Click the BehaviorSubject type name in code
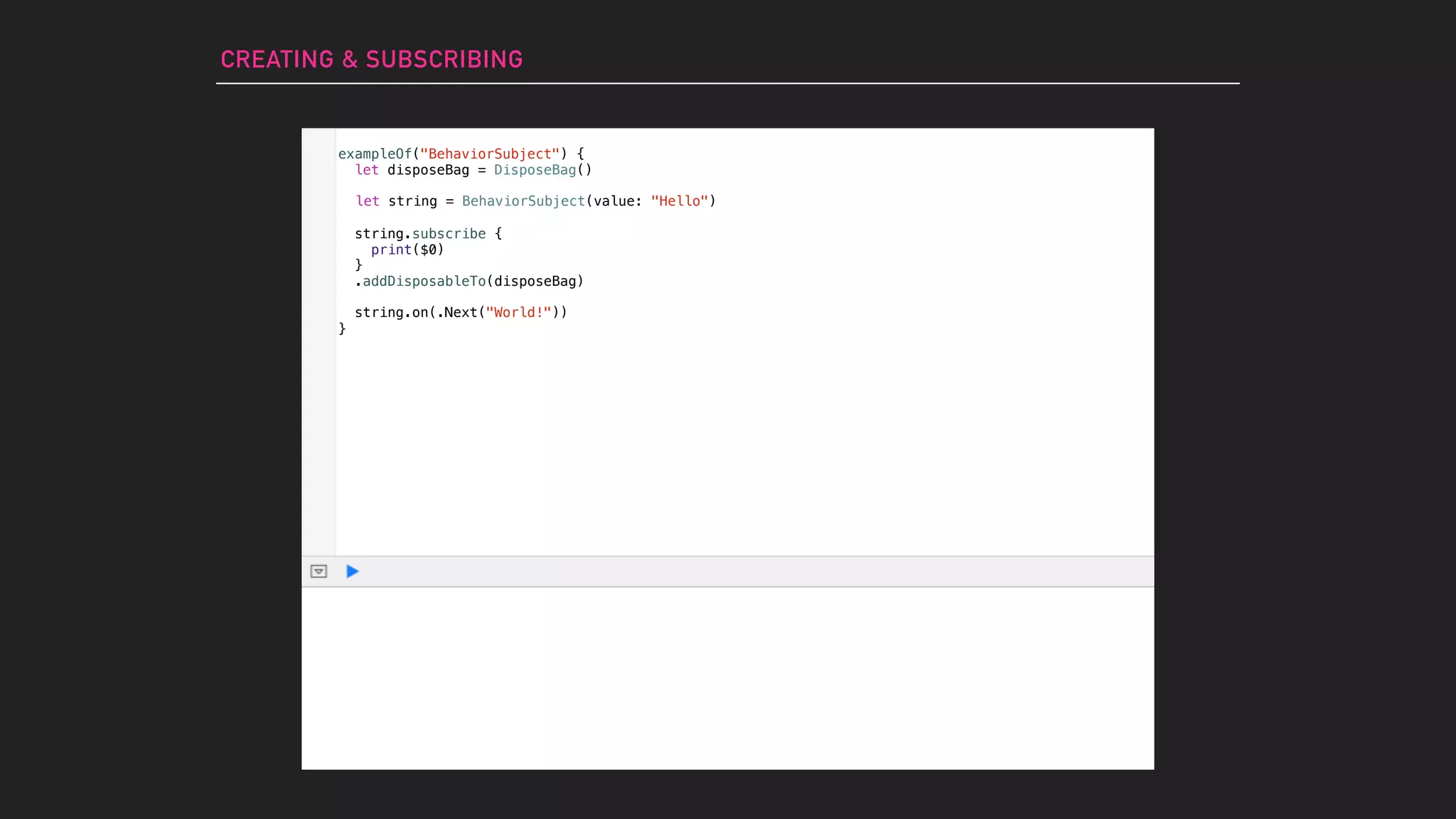1456x819 pixels. tap(523, 201)
